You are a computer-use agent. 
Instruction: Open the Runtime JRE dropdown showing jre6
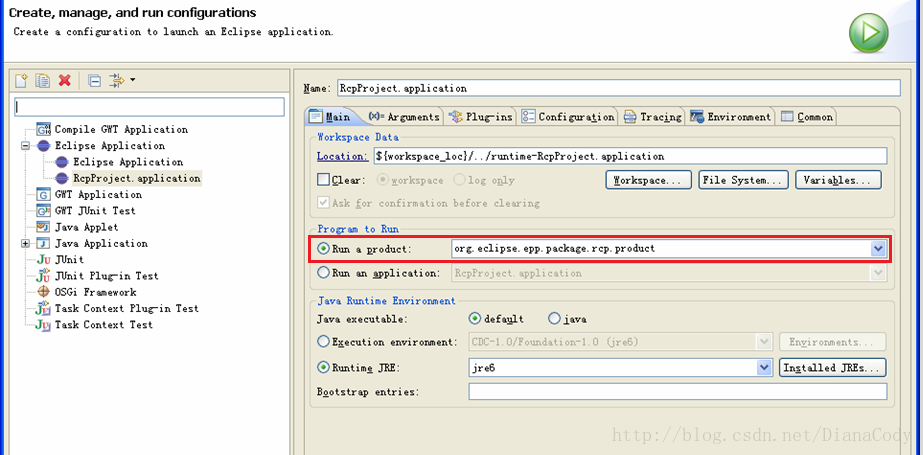(x=765, y=367)
